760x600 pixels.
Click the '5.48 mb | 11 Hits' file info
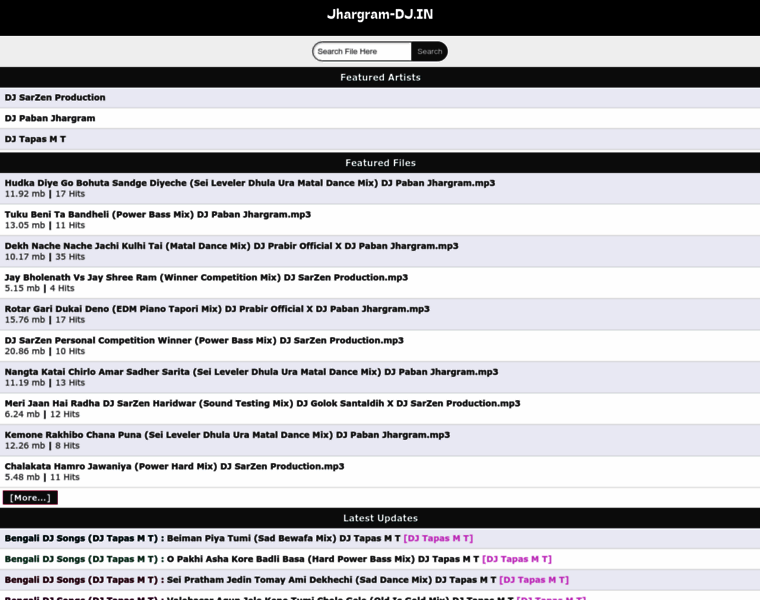point(42,477)
